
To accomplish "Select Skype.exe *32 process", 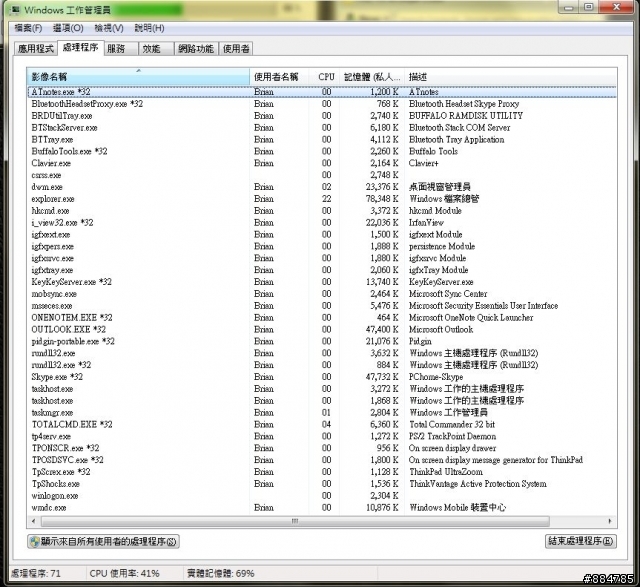I will (322, 377).
